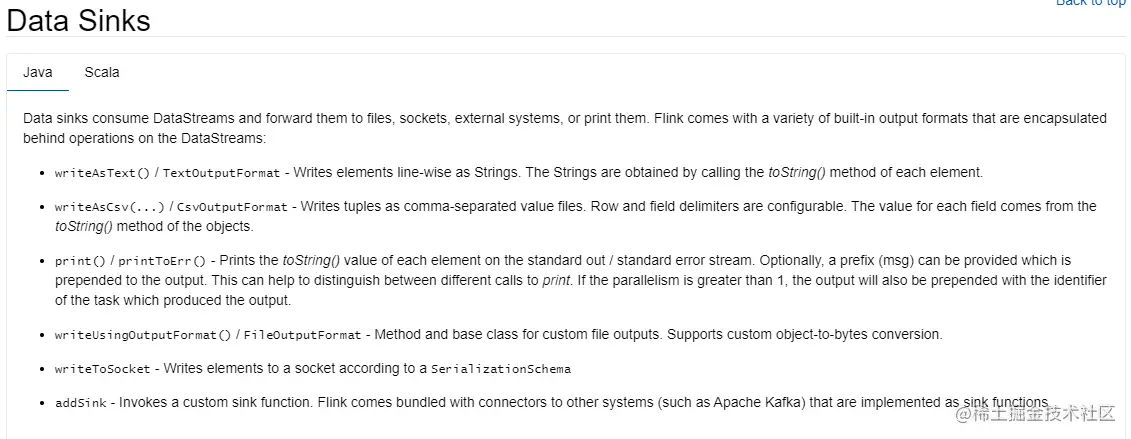Switch to the Scala tab
This screenshot has width=1131, height=439.
tap(102, 73)
